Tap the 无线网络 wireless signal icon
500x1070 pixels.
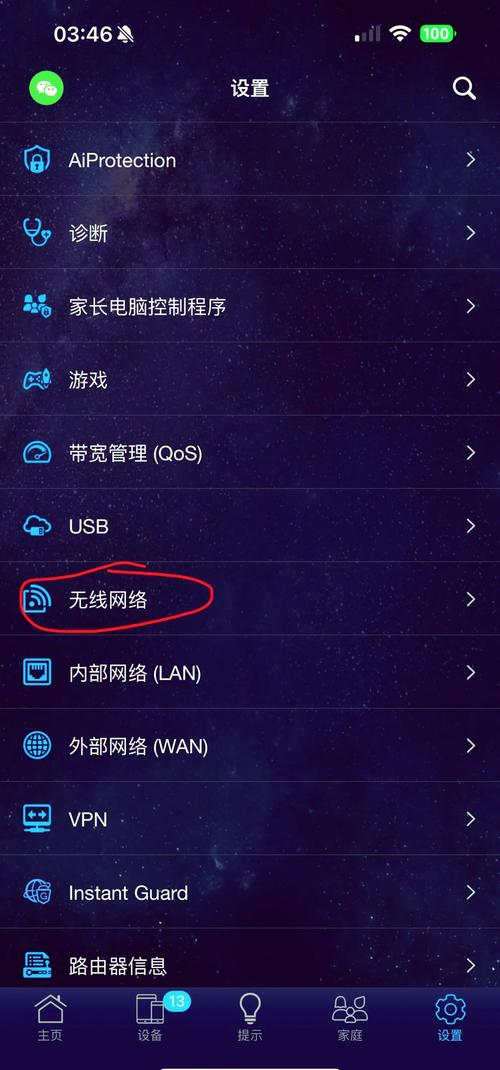coord(36,600)
